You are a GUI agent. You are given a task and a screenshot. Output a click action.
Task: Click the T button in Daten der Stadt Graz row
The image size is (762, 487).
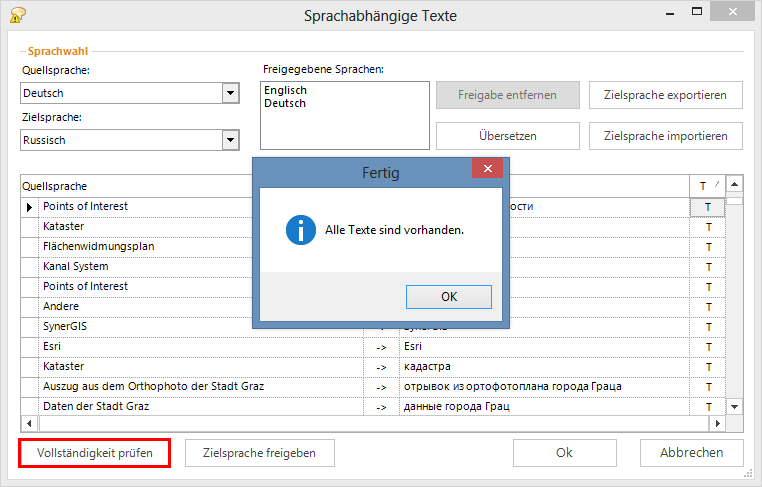coord(708,407)
